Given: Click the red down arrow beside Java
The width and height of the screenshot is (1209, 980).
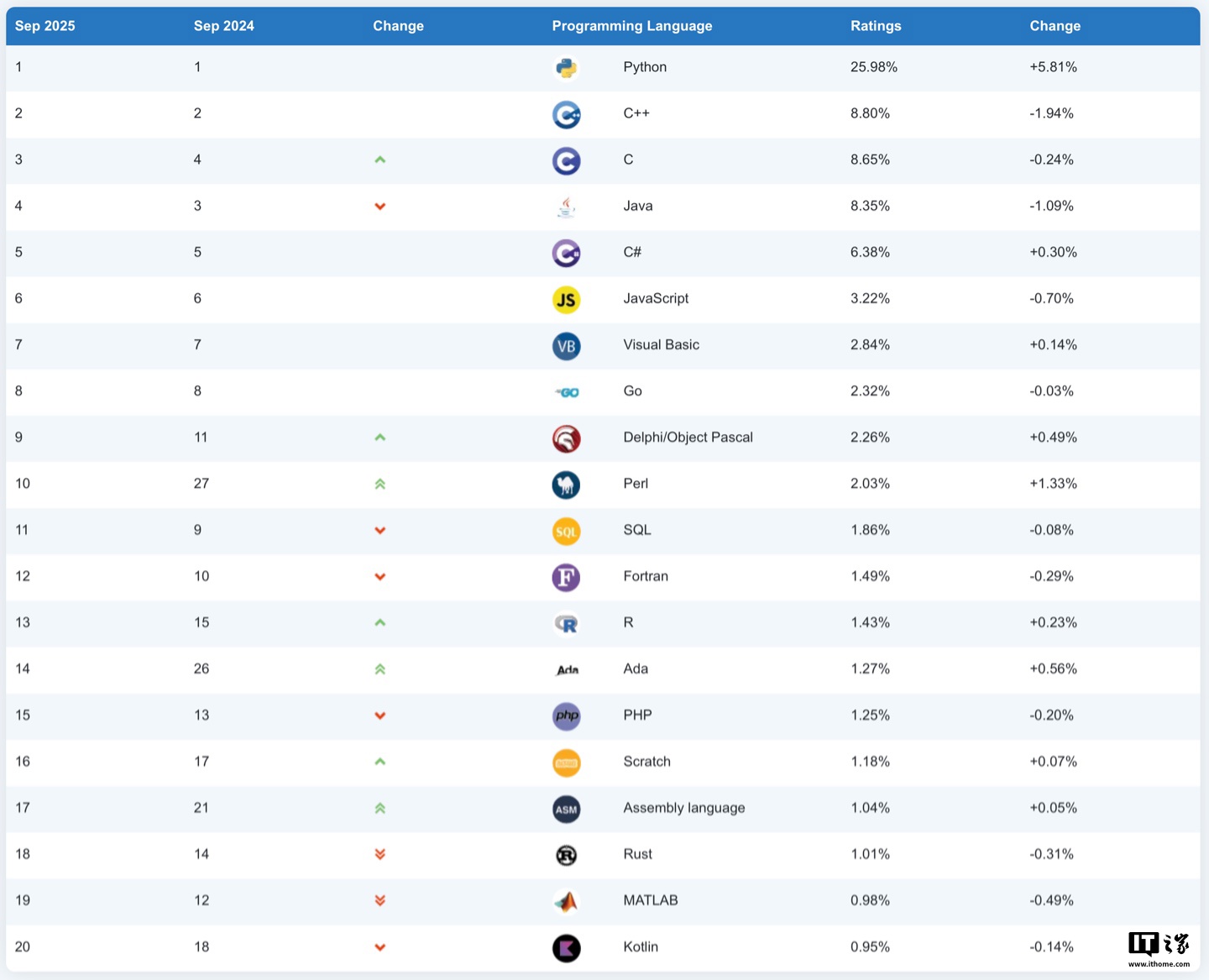Looking at the screenshot, I should click(x=380, y=207).
